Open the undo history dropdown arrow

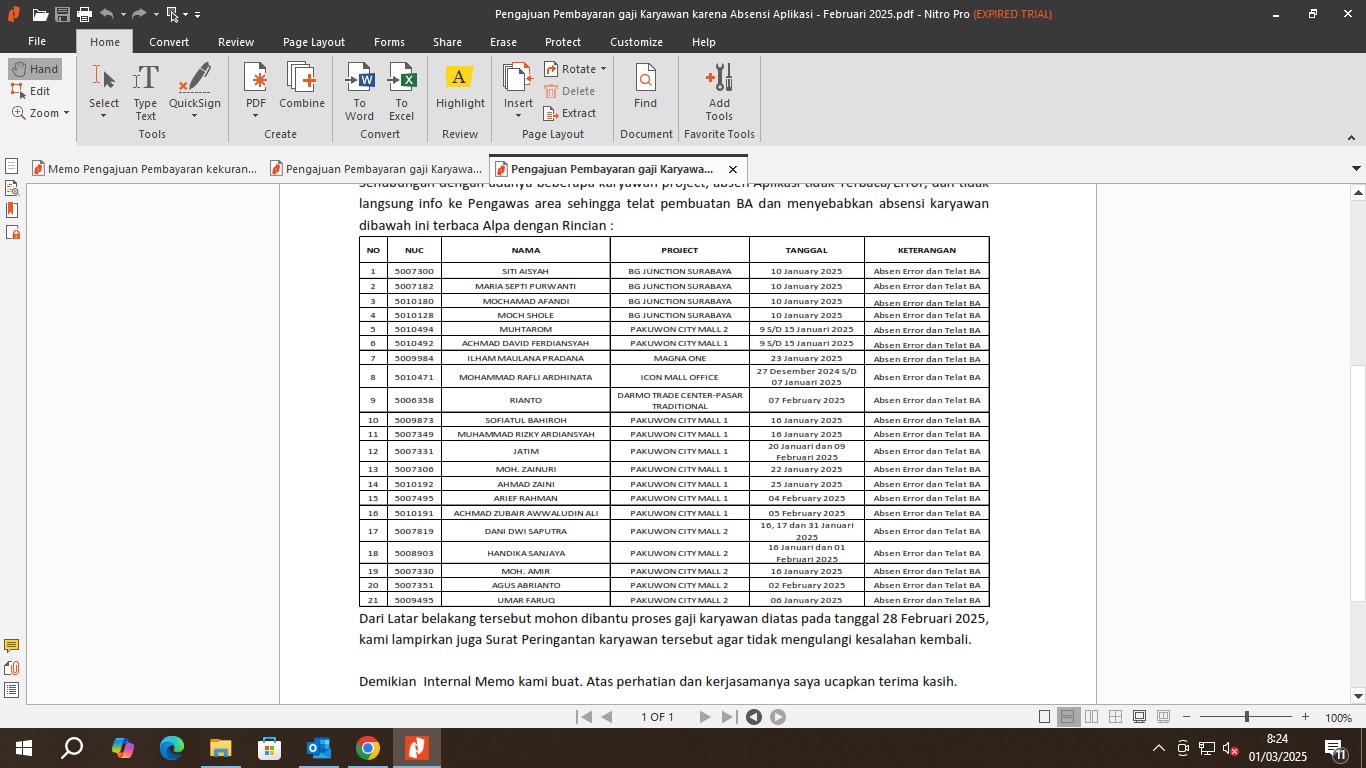(x=124, y=15)
